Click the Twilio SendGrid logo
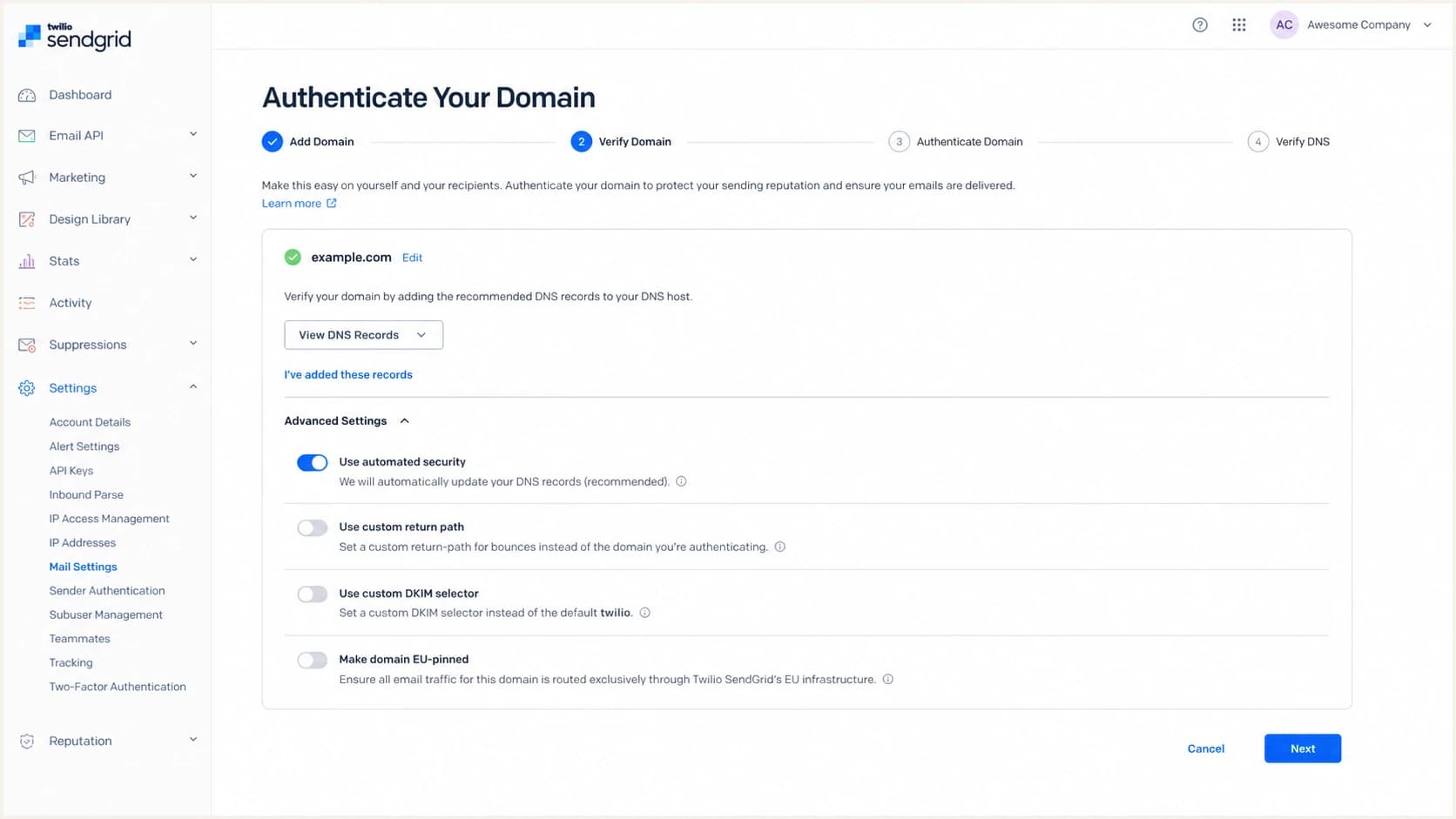Screen dimensions: 1456x819 click(x=75, y=37)
